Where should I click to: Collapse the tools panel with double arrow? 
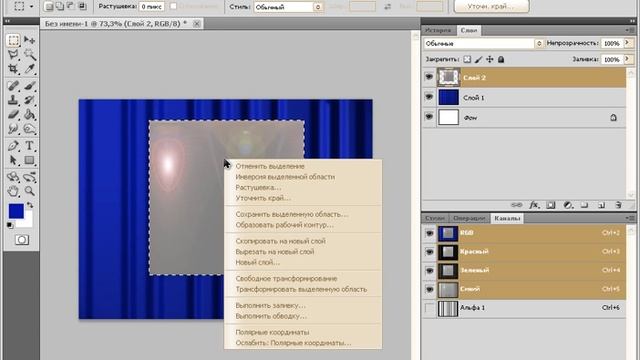tap(8, 21)
